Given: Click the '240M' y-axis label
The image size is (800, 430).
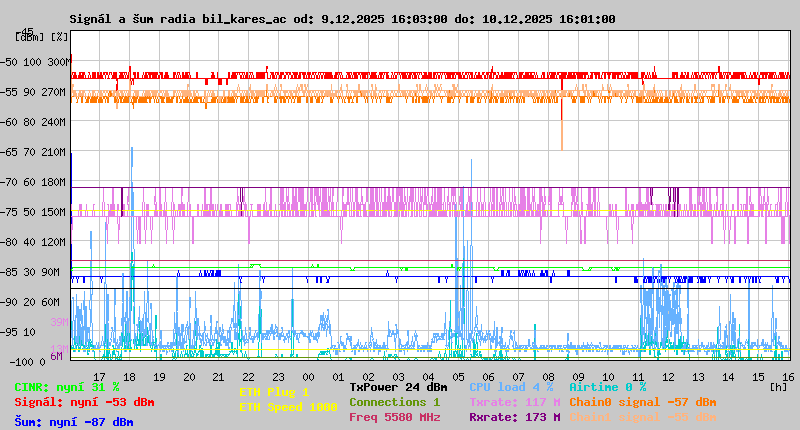Looking at the screenshot, I should tap(57, 122).
